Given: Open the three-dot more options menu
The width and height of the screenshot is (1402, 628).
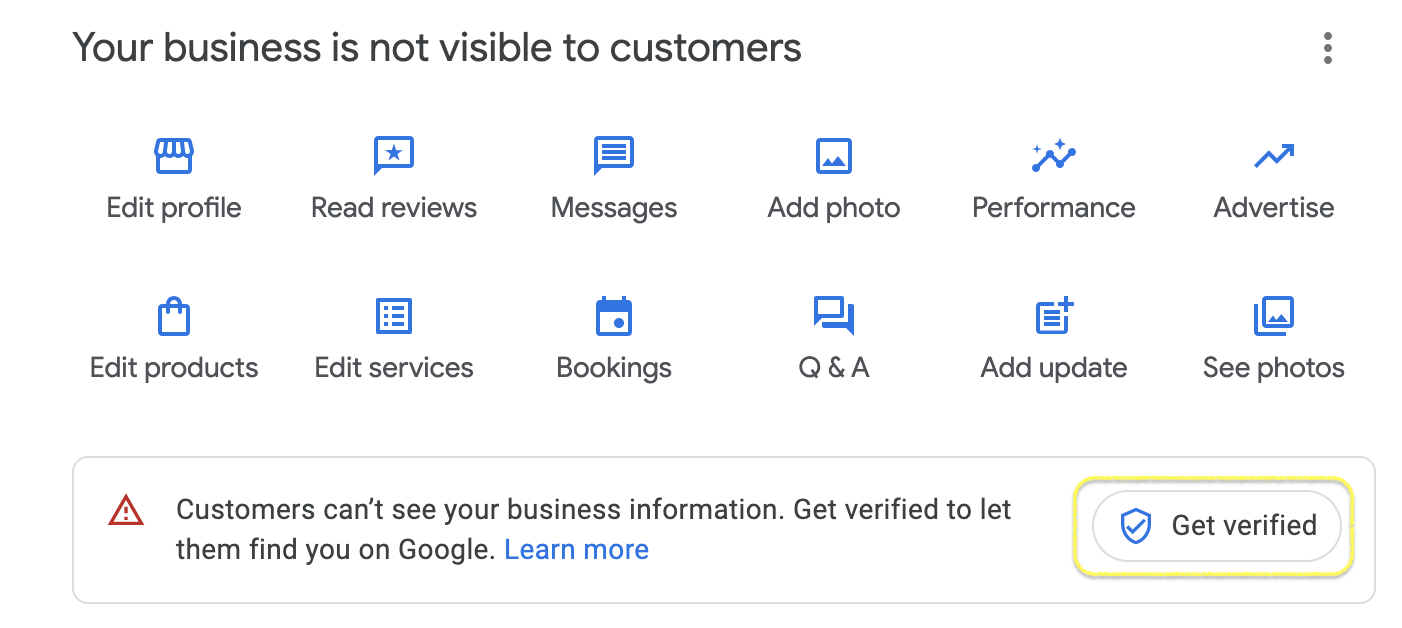Looking at the screenshot, I should (1328, 48).
